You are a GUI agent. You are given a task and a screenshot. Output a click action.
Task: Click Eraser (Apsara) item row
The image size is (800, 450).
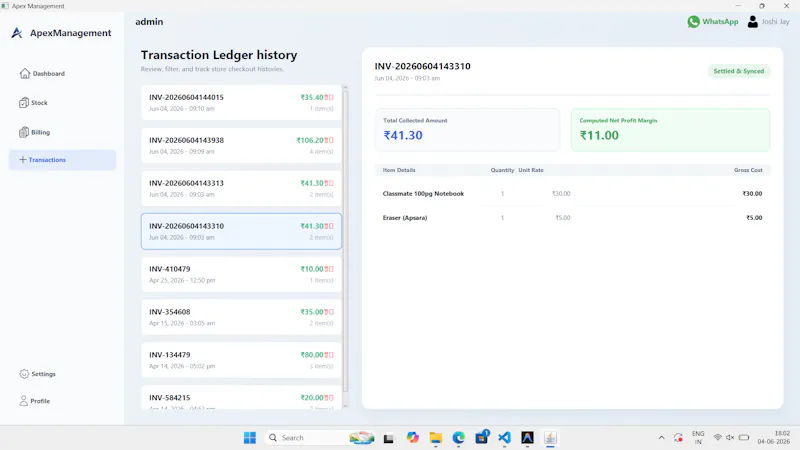572,218
